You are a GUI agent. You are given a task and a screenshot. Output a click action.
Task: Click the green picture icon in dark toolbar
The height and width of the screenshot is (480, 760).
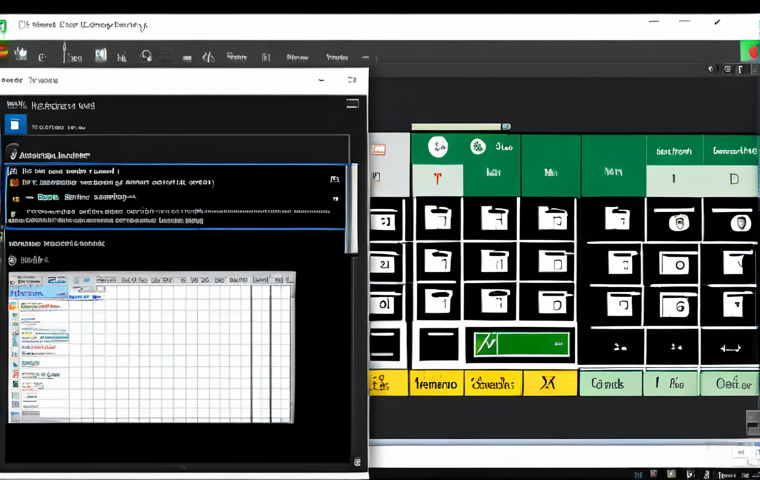100,54
